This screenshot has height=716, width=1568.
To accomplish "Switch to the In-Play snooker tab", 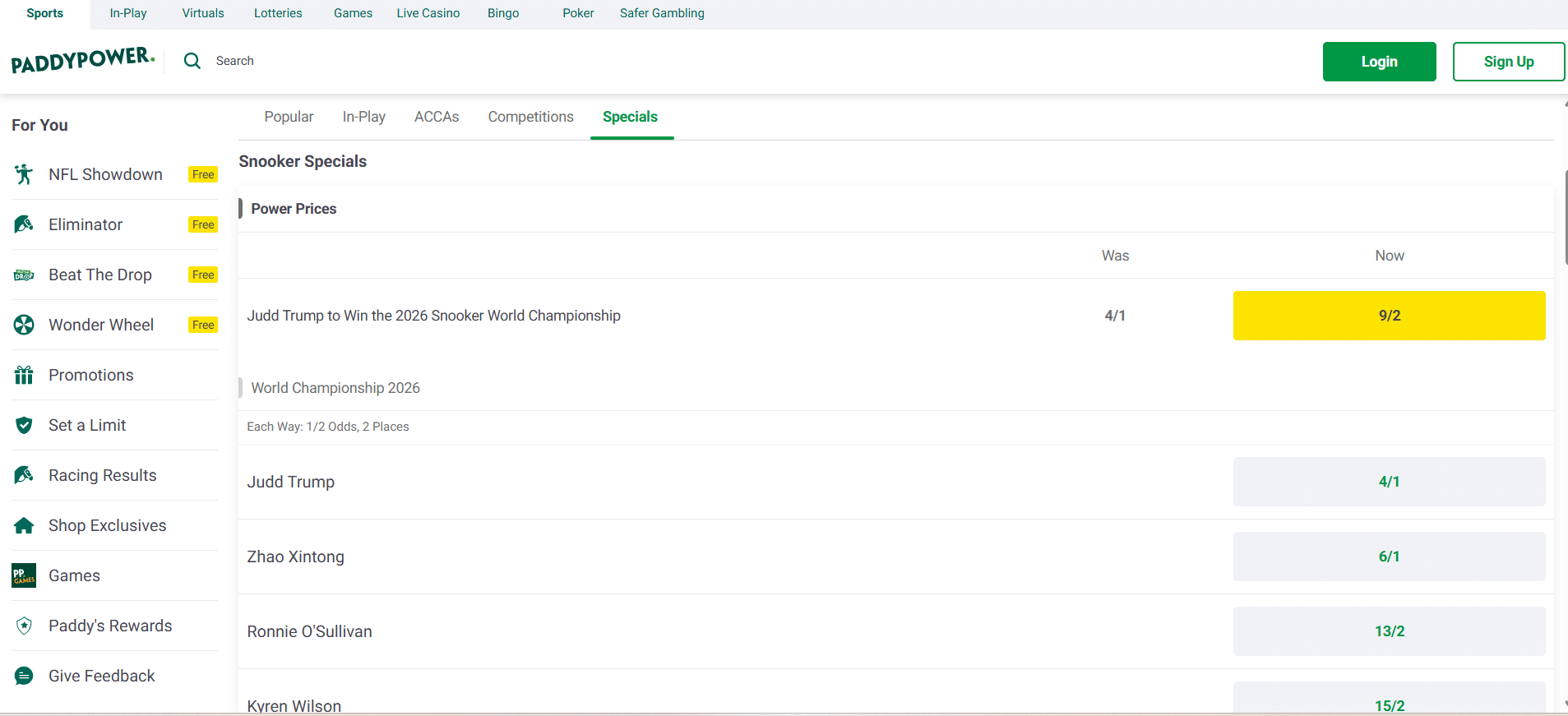I will click(x=364, y=117).
